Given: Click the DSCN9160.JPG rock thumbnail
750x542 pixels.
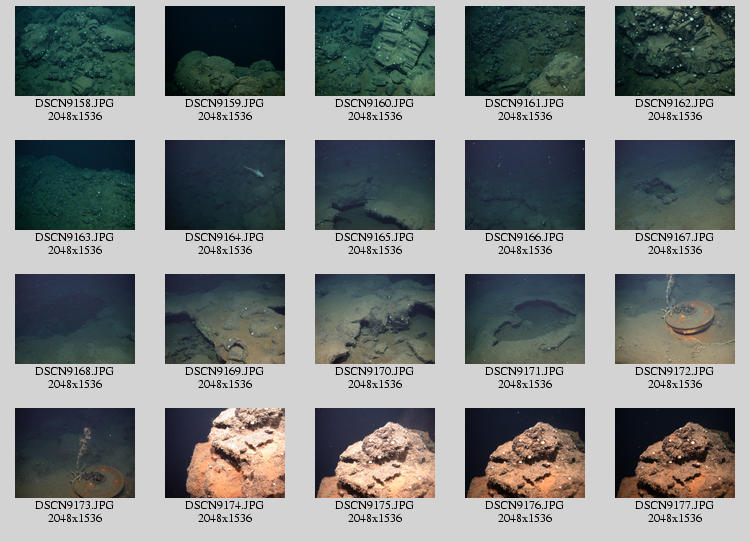Looking at the screenshot, I should tap(375, 51).
